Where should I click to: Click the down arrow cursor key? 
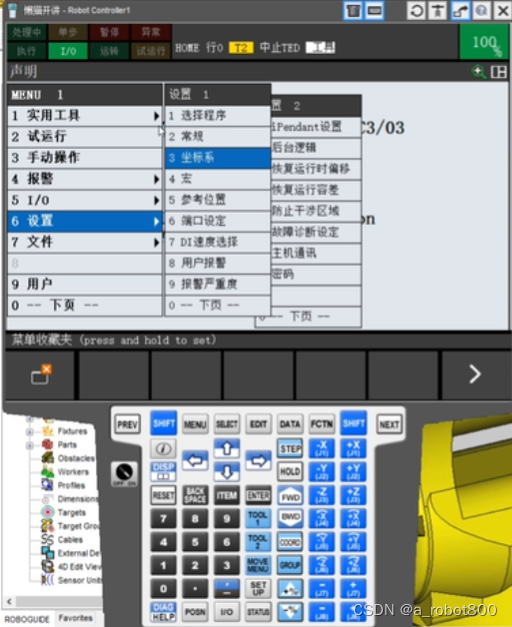(227, 472)
